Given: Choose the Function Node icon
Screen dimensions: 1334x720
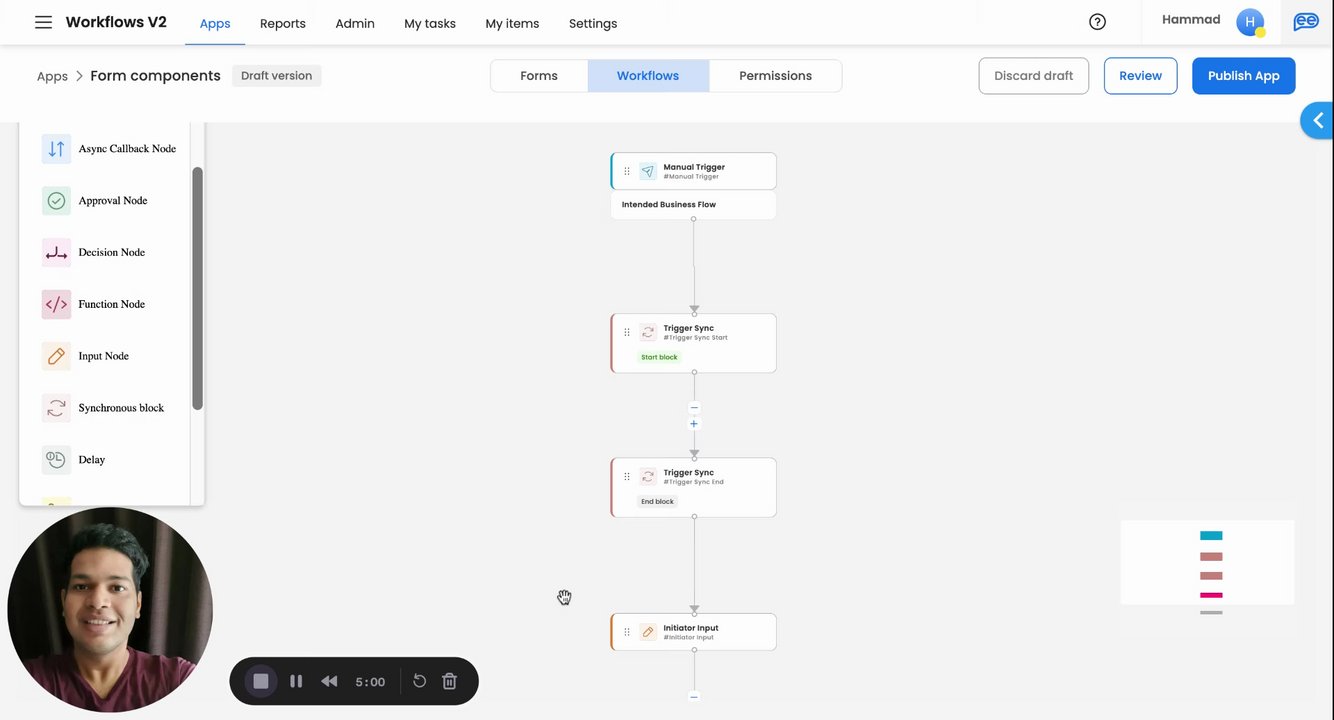Looking at the screenshot, I should tap(56, 305).
